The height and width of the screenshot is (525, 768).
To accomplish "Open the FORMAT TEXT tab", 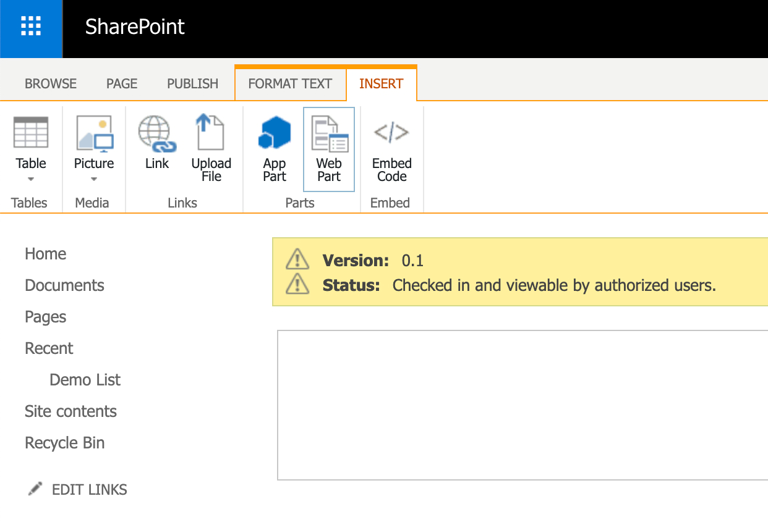I will 290,84.
